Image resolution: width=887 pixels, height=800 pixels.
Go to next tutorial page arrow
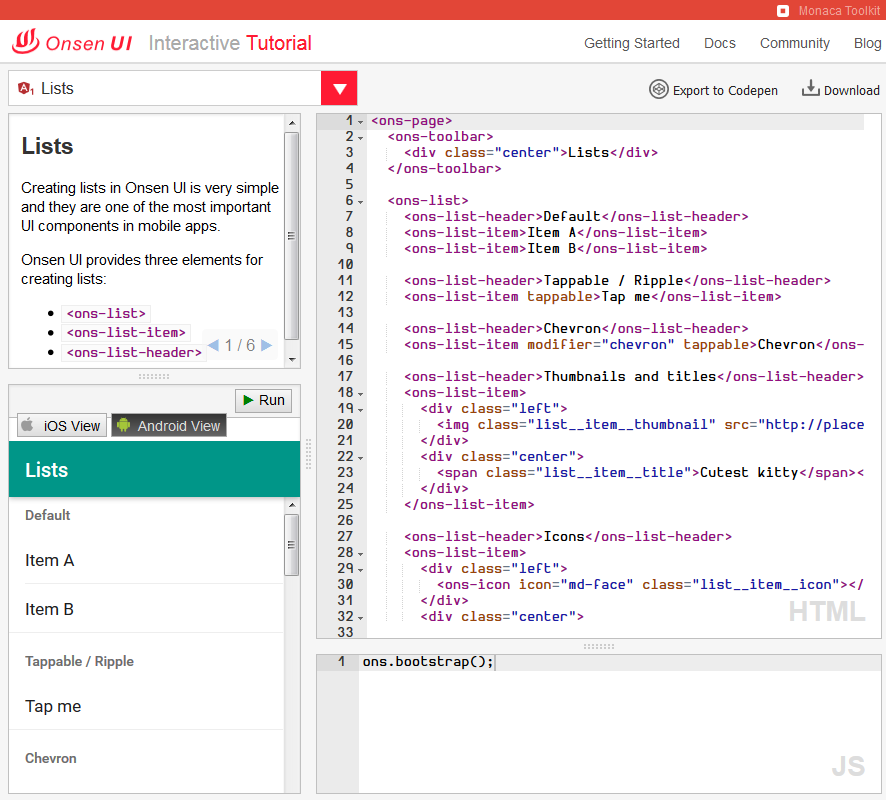tap(266, 346)
